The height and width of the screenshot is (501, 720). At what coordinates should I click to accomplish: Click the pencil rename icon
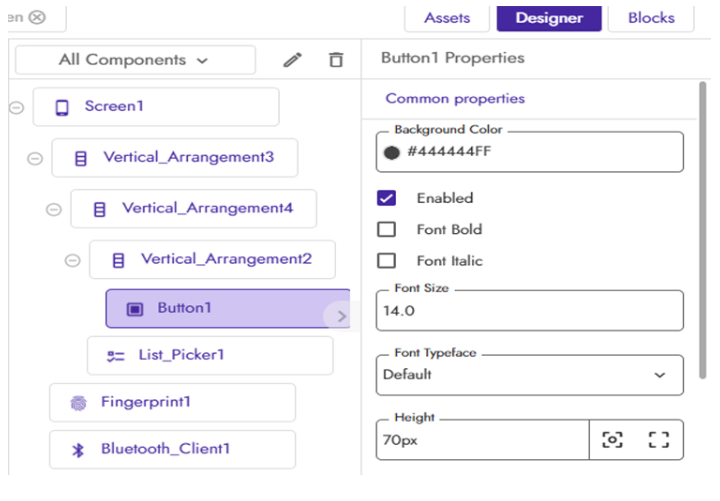point(292,60)
